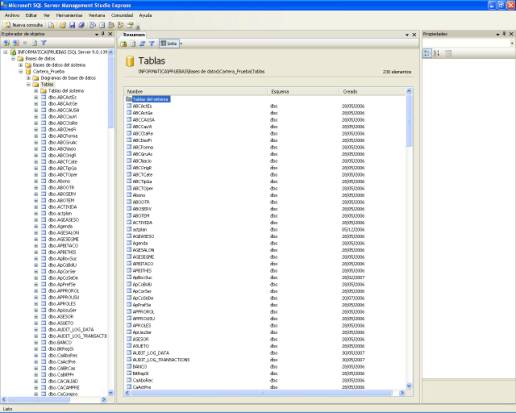Screen dimensions: 516x413
Task: Click the object tree vertical scrollbar thumb
Action: point(111,91)
